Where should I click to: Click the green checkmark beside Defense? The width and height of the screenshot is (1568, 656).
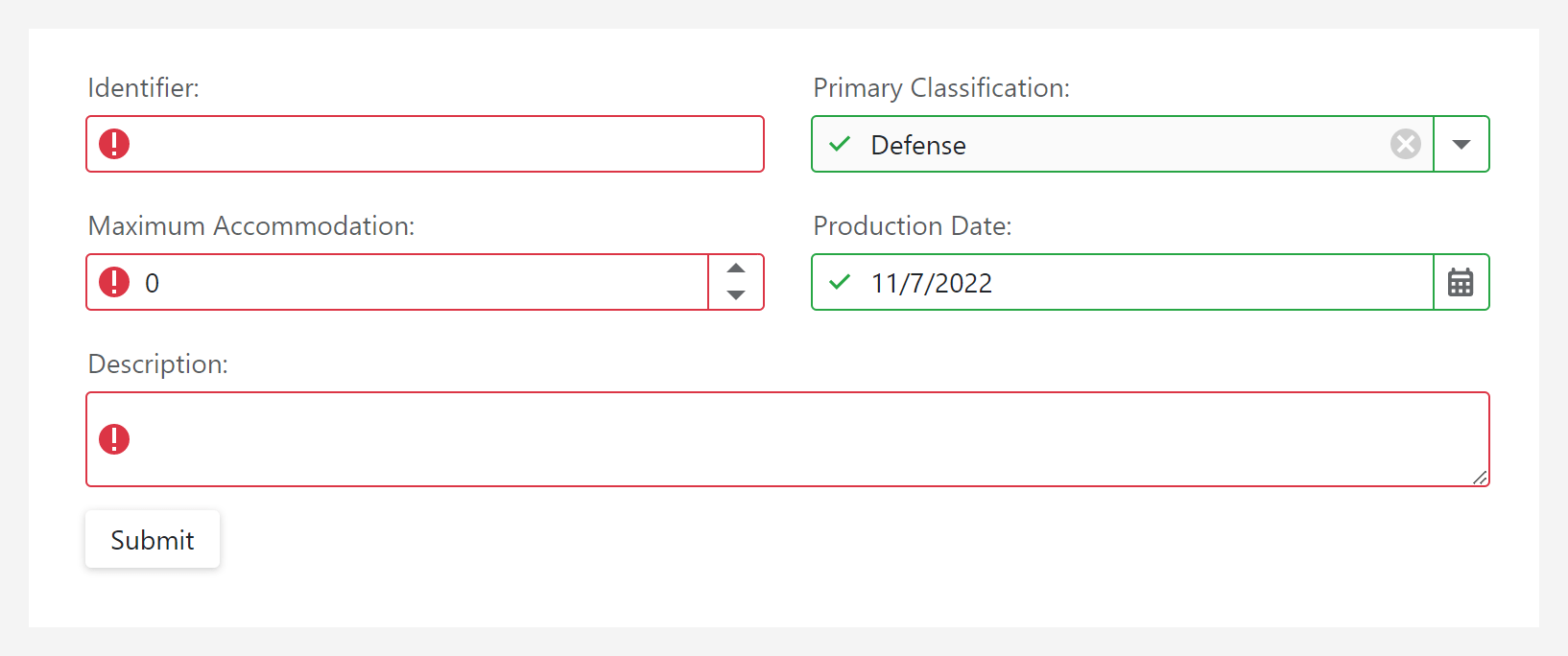pos(839,144)
